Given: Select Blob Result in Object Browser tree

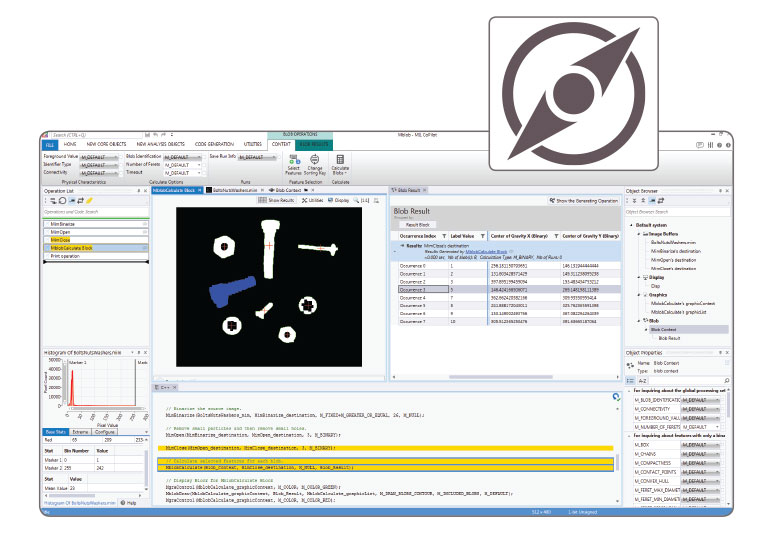Looking at the screenshot, I should click(669, 338).
